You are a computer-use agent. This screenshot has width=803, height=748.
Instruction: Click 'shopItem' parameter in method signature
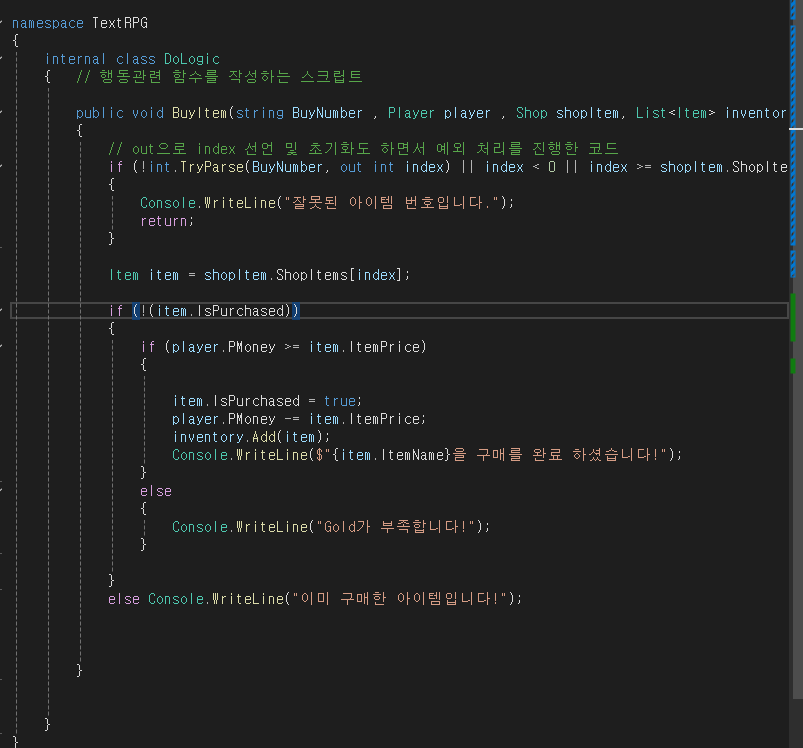(587, 113)
